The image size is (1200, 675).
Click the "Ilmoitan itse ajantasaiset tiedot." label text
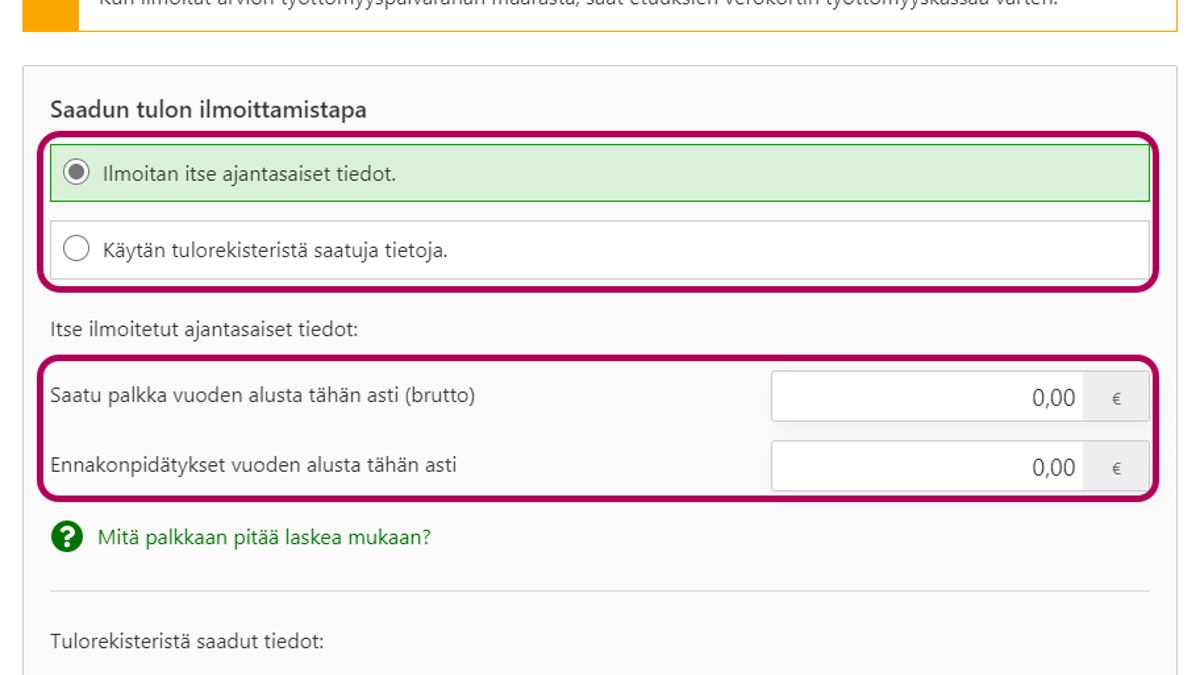click(249, 174)
